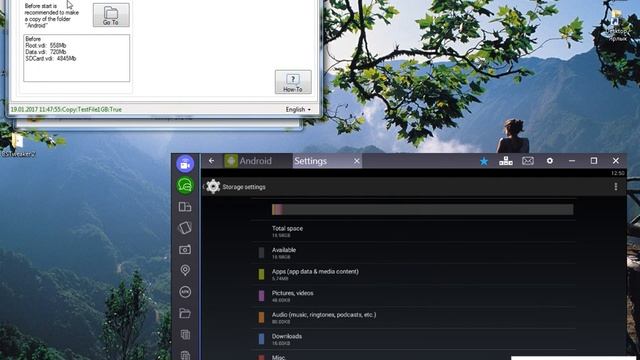Click the status log line Copy:TestFile1GB:True
The height and width of the screenshot is (360, 640).
[66, 109]
